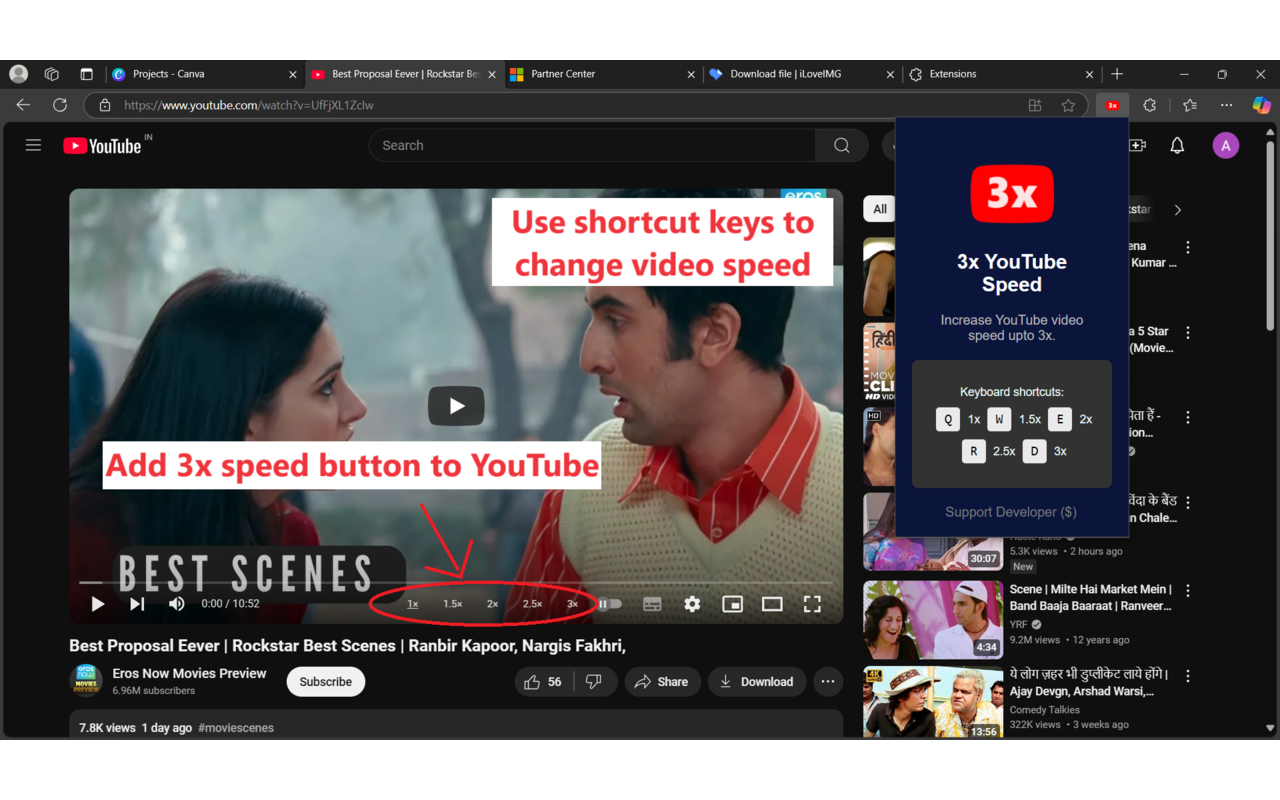Viewport: 1280px width, 800px height.
Task: Open the Support Developer link
Action: pyautogui.click(x=1010, y=511)
